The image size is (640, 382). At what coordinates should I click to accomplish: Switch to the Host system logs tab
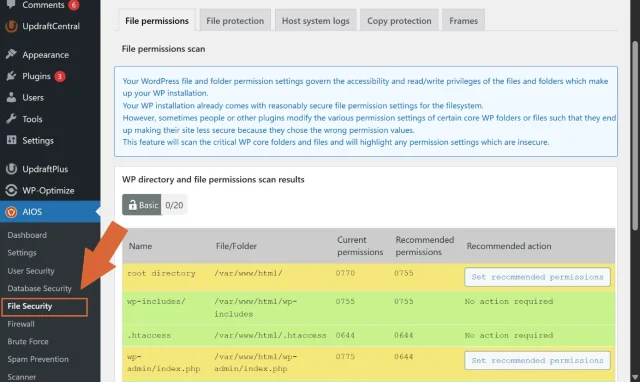(x=316, y=20)
